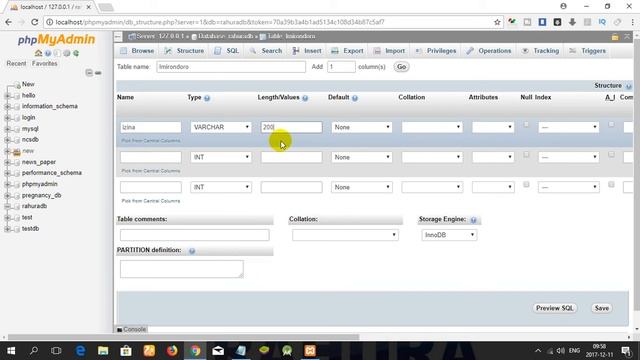Viewport: 640px width, 360px height.
Task: Open the Favorites tables link
Action: pyautogui.click(x=44, y=64)
